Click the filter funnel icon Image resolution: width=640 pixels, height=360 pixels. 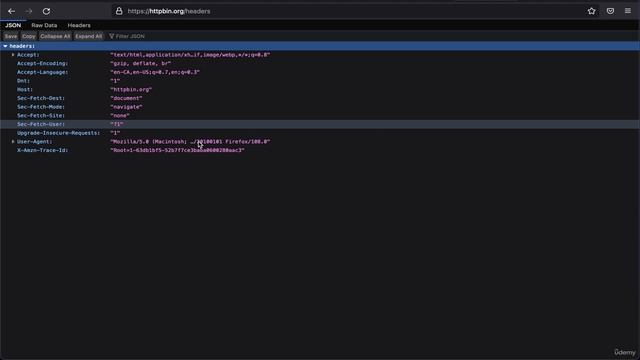coord(111,36)
